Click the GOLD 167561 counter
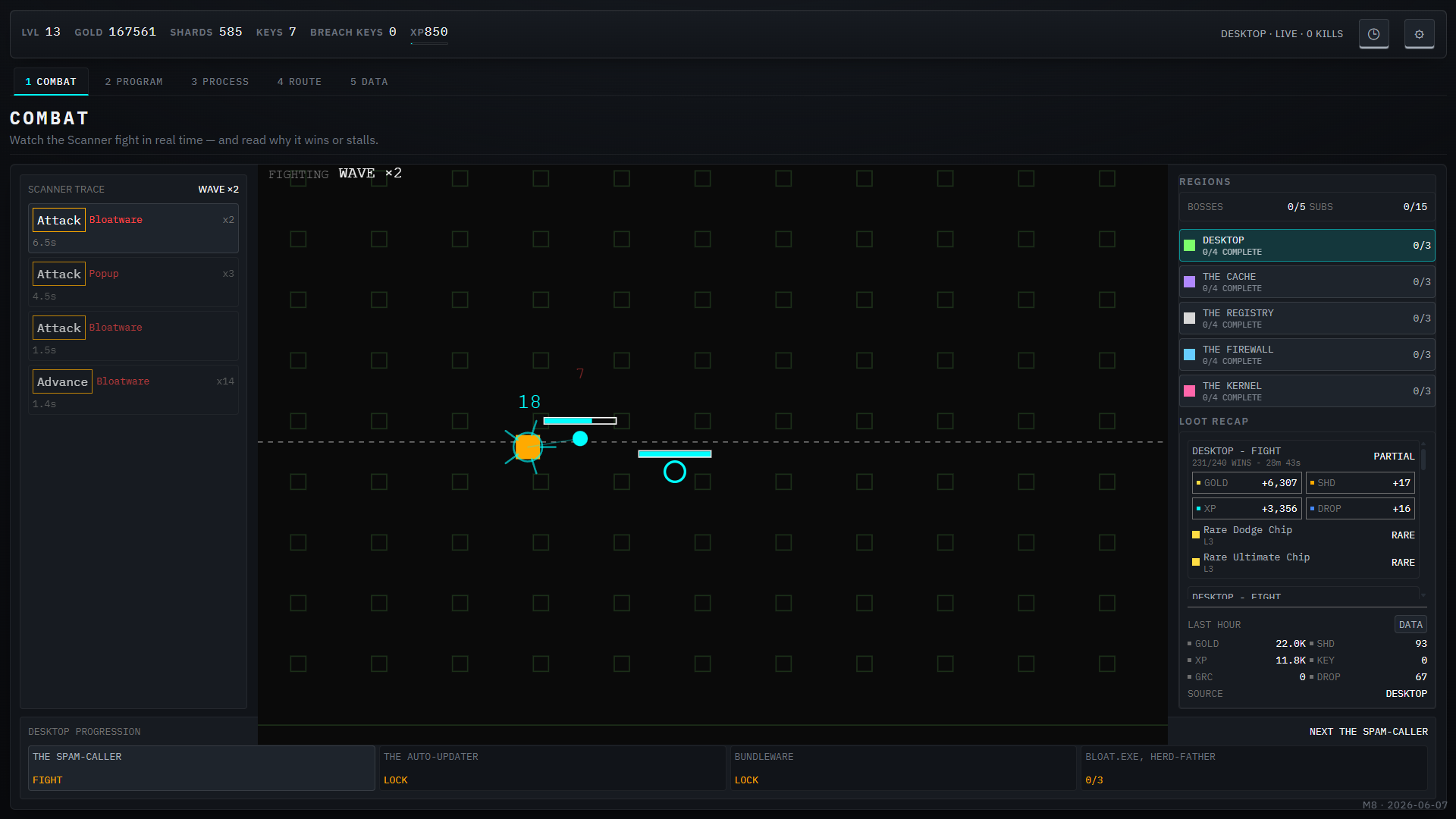 pyautogui.click(x=115, y=32)
